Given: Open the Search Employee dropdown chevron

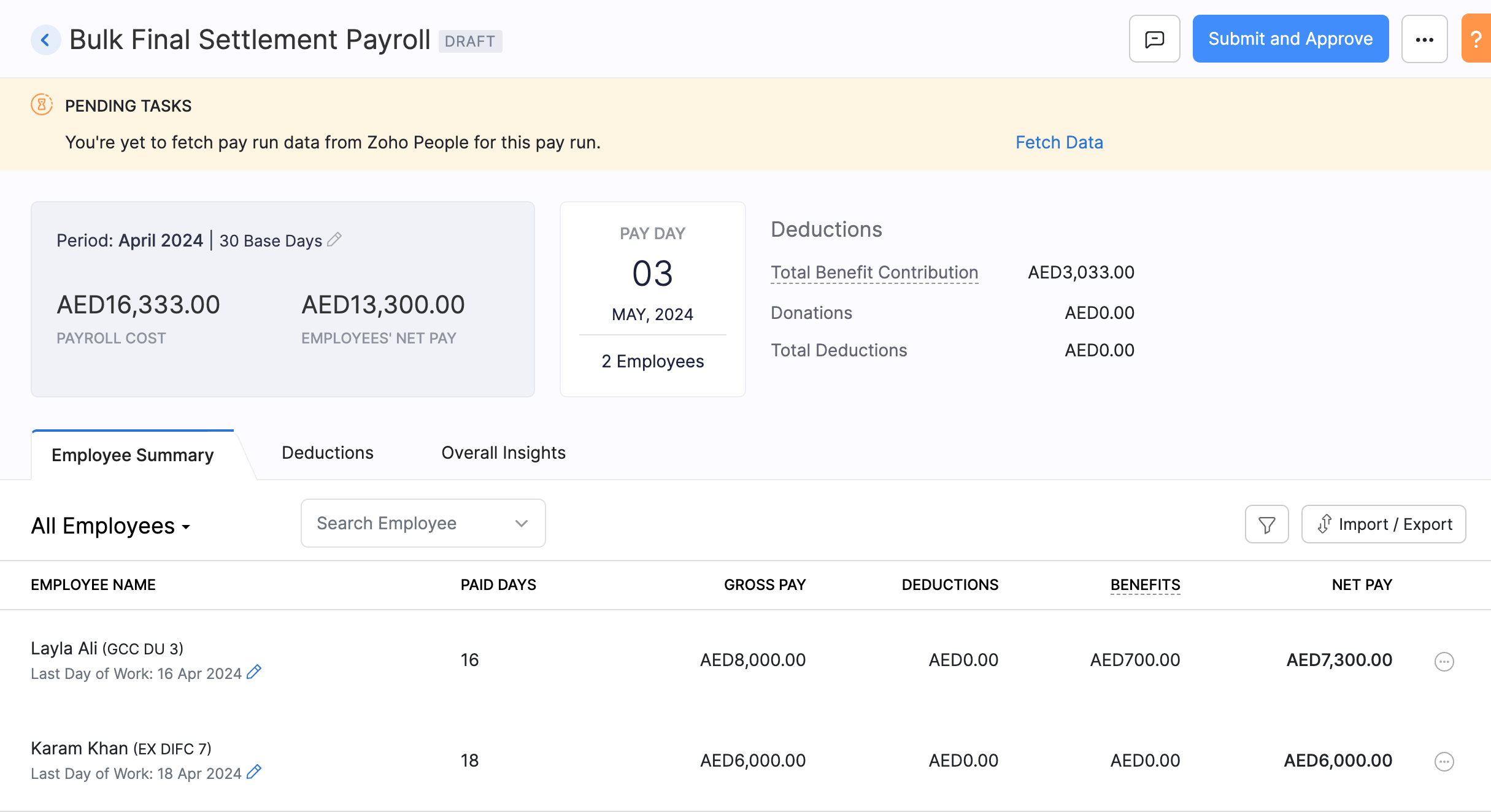Looking at the screenshot, I should [521, 523].
